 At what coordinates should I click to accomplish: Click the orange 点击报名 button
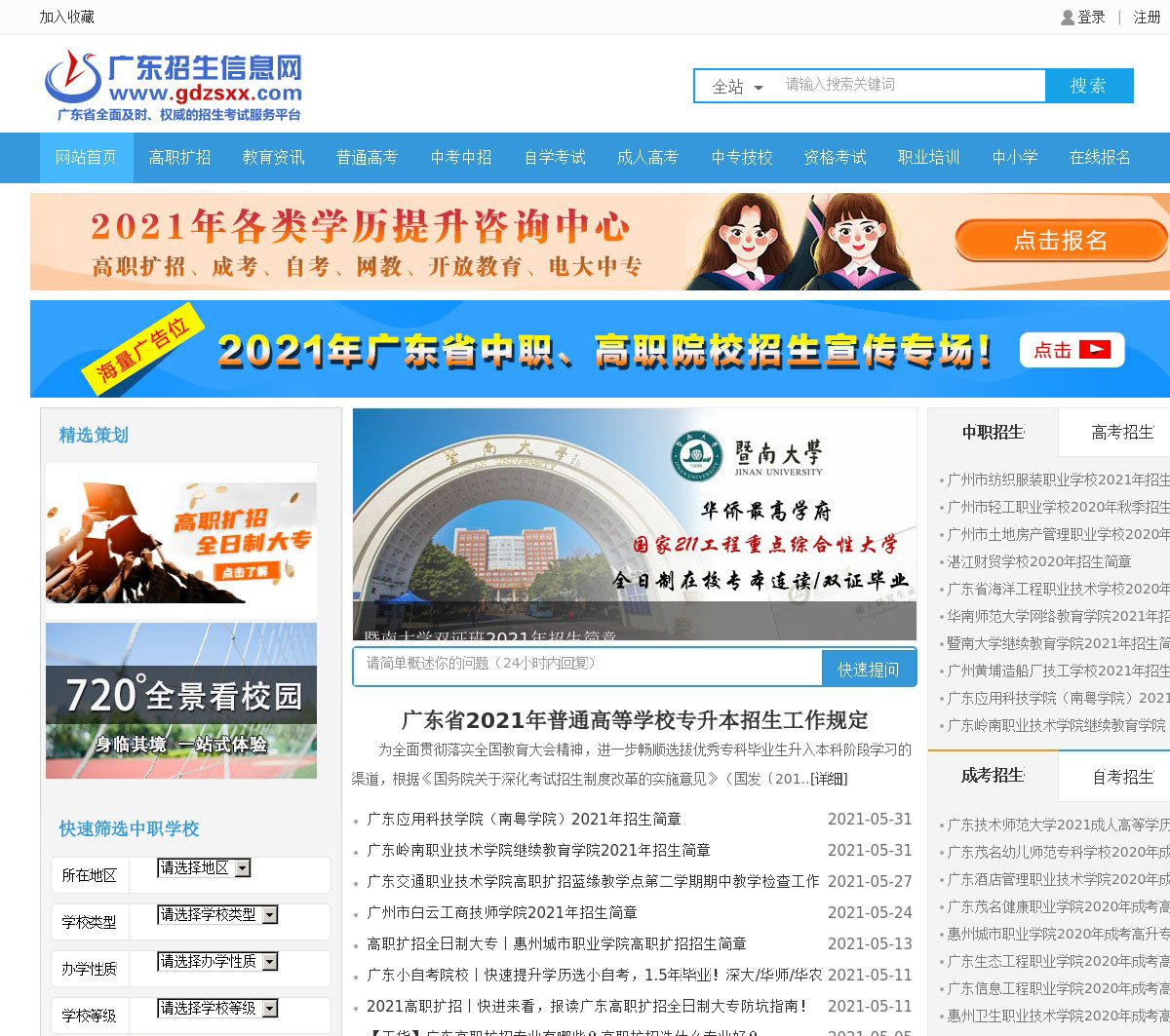[1060, 241]
